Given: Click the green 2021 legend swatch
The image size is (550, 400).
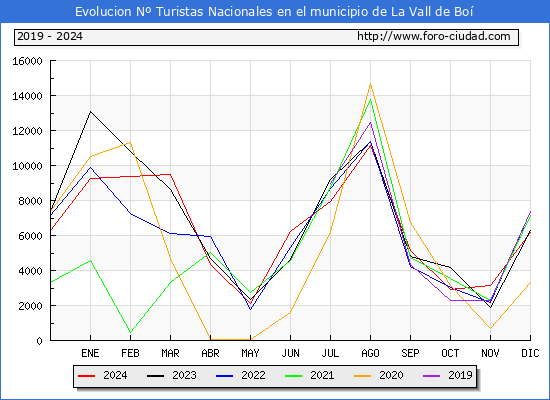Looking at the screenshot, I should (294, 376).
